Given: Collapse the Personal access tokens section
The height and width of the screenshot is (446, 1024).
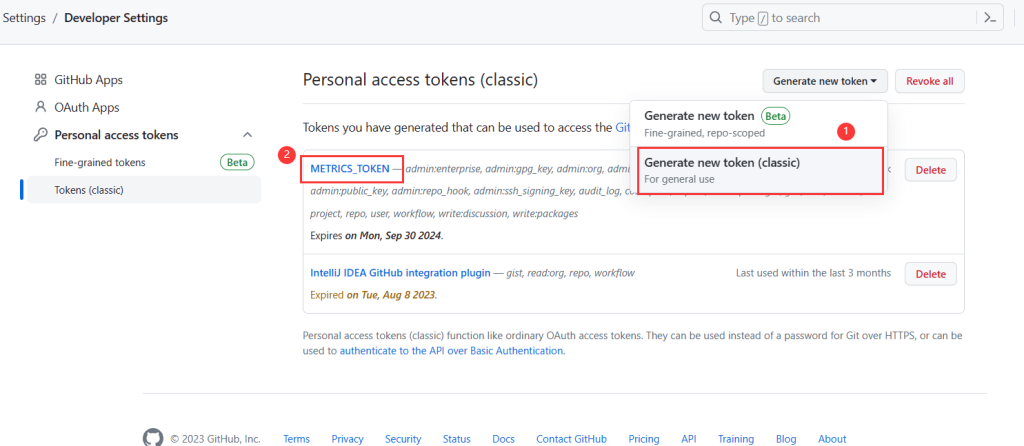Looking at the screenshot, I should 247,135.
